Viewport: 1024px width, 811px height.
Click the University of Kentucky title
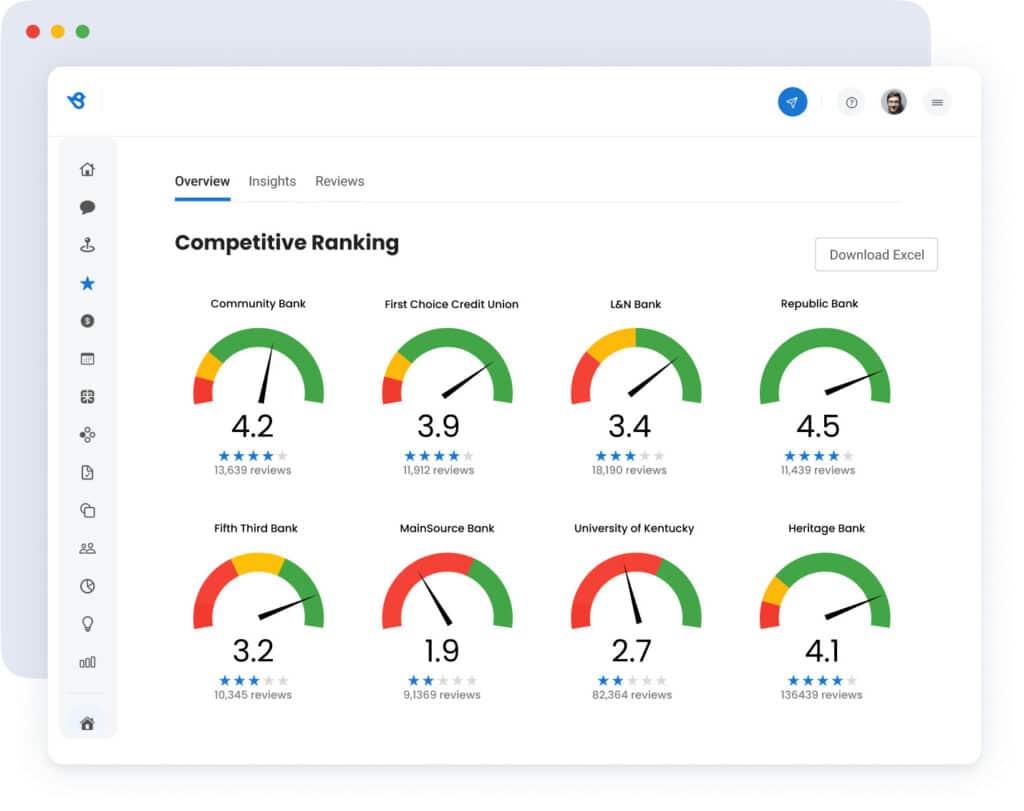634,528
